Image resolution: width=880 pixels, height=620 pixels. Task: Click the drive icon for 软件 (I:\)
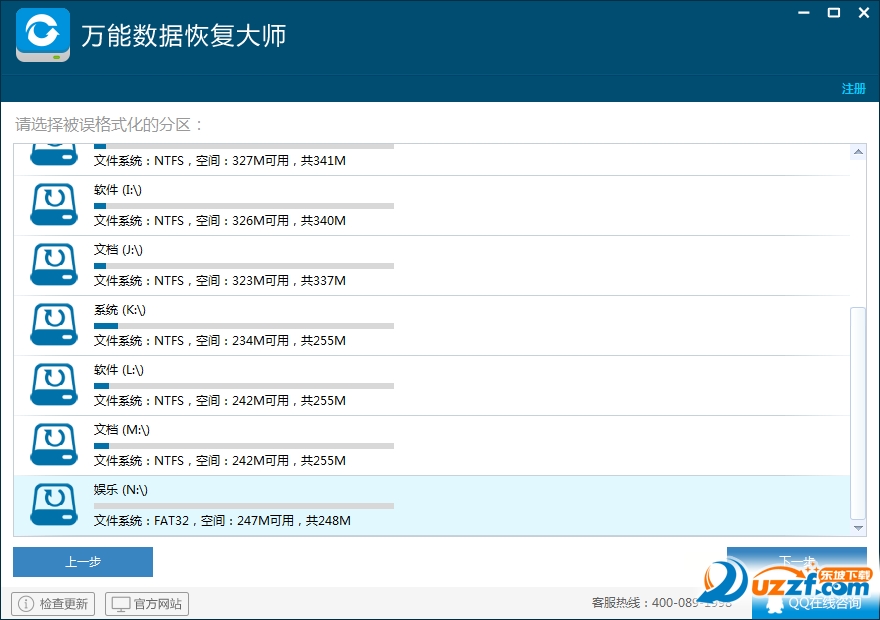(54, 205)
